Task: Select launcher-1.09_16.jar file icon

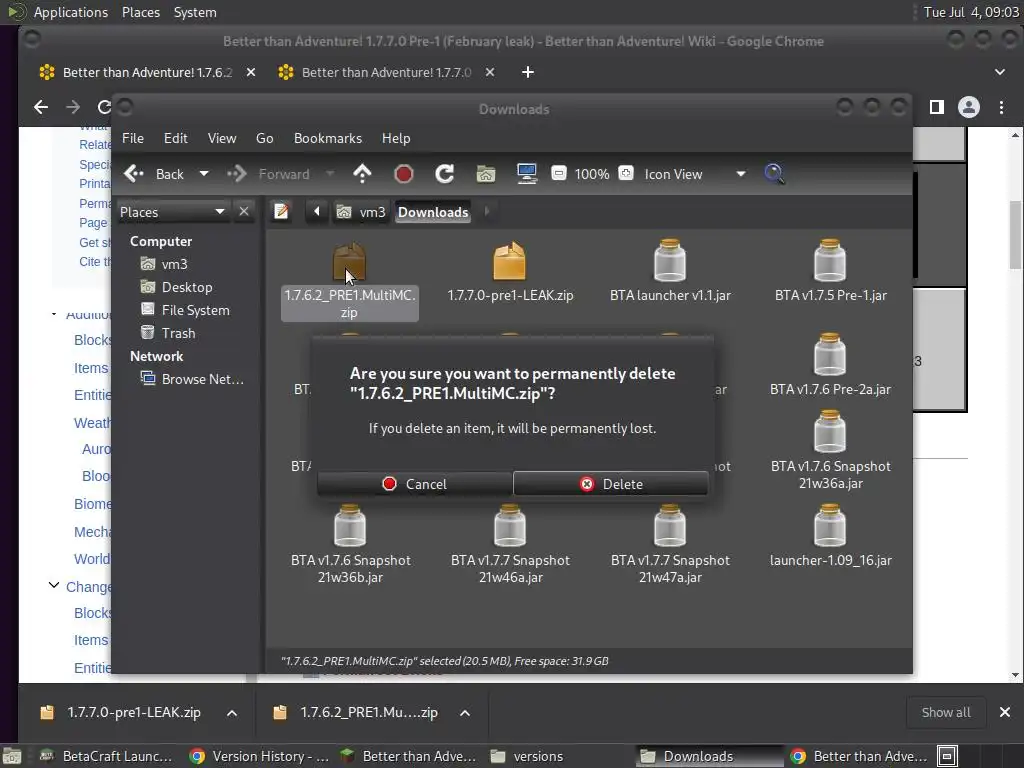Action: 830,525
